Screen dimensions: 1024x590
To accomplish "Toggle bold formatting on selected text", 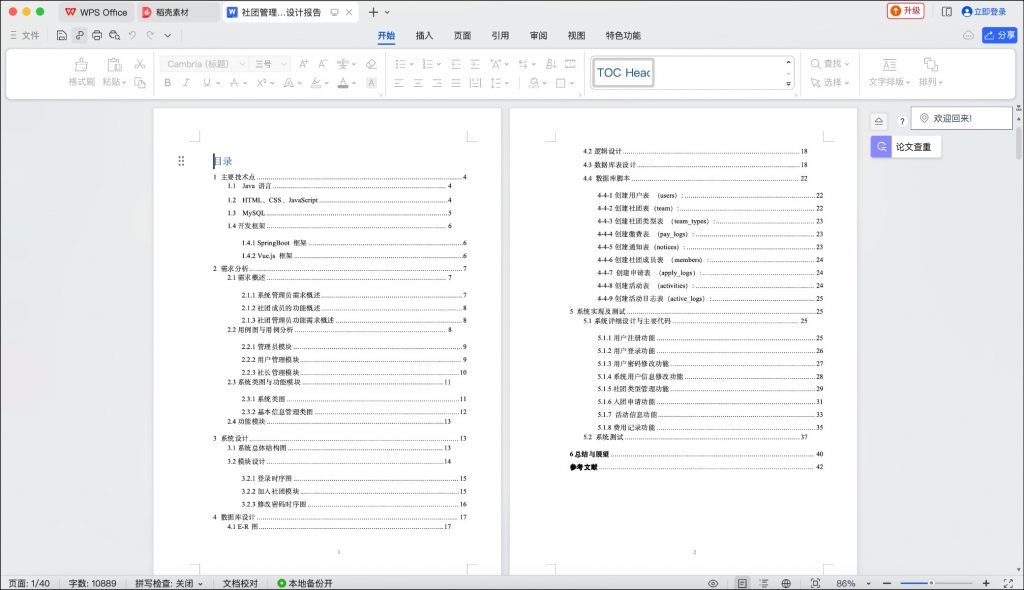I will tap(168, 83).
